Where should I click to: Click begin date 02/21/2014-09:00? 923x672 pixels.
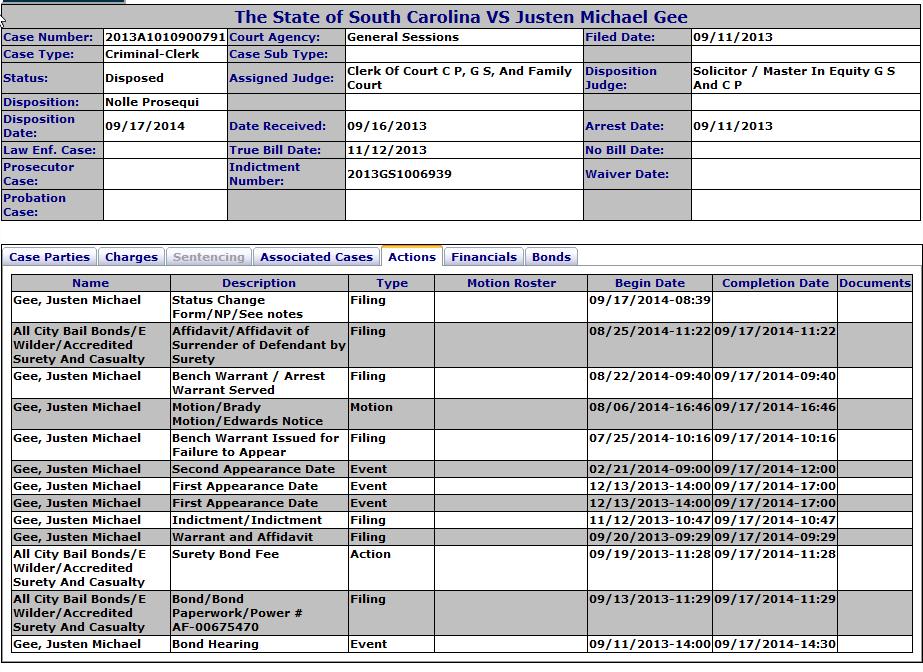pos(649,470)
